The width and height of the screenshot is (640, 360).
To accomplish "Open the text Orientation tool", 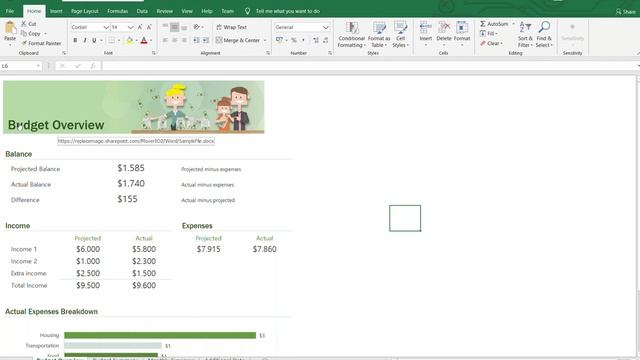I will pos(197,27).
